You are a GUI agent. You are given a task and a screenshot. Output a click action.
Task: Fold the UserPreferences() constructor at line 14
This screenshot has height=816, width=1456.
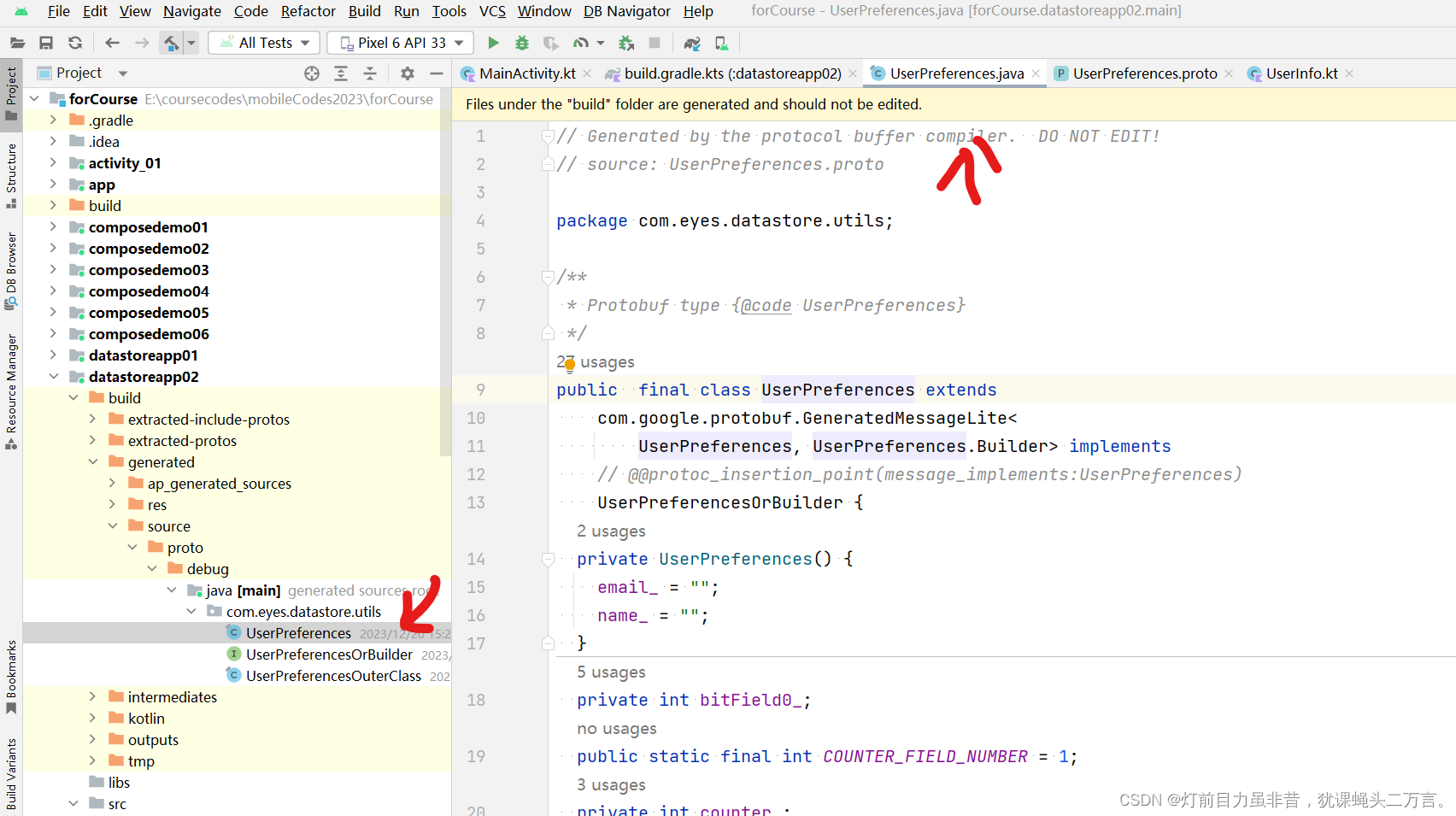[548, 559]
